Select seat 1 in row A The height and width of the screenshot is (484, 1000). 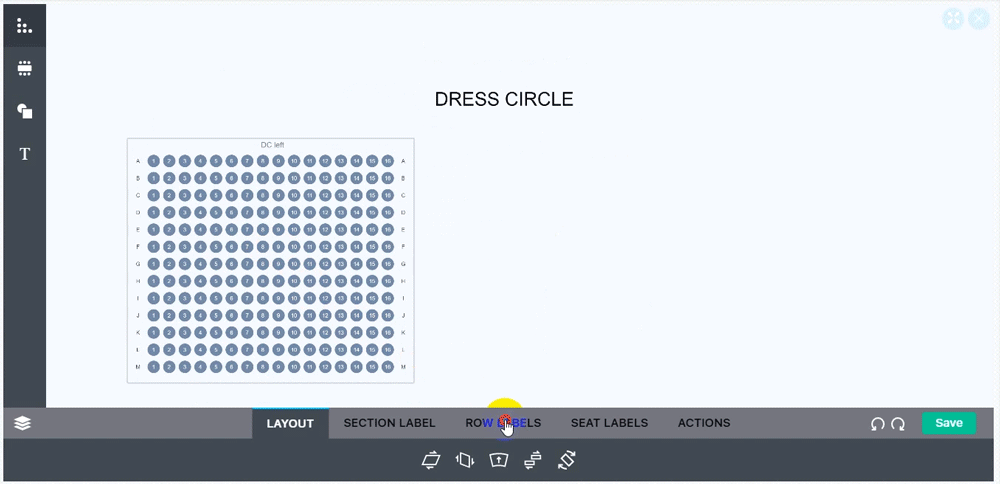point(154,161)
